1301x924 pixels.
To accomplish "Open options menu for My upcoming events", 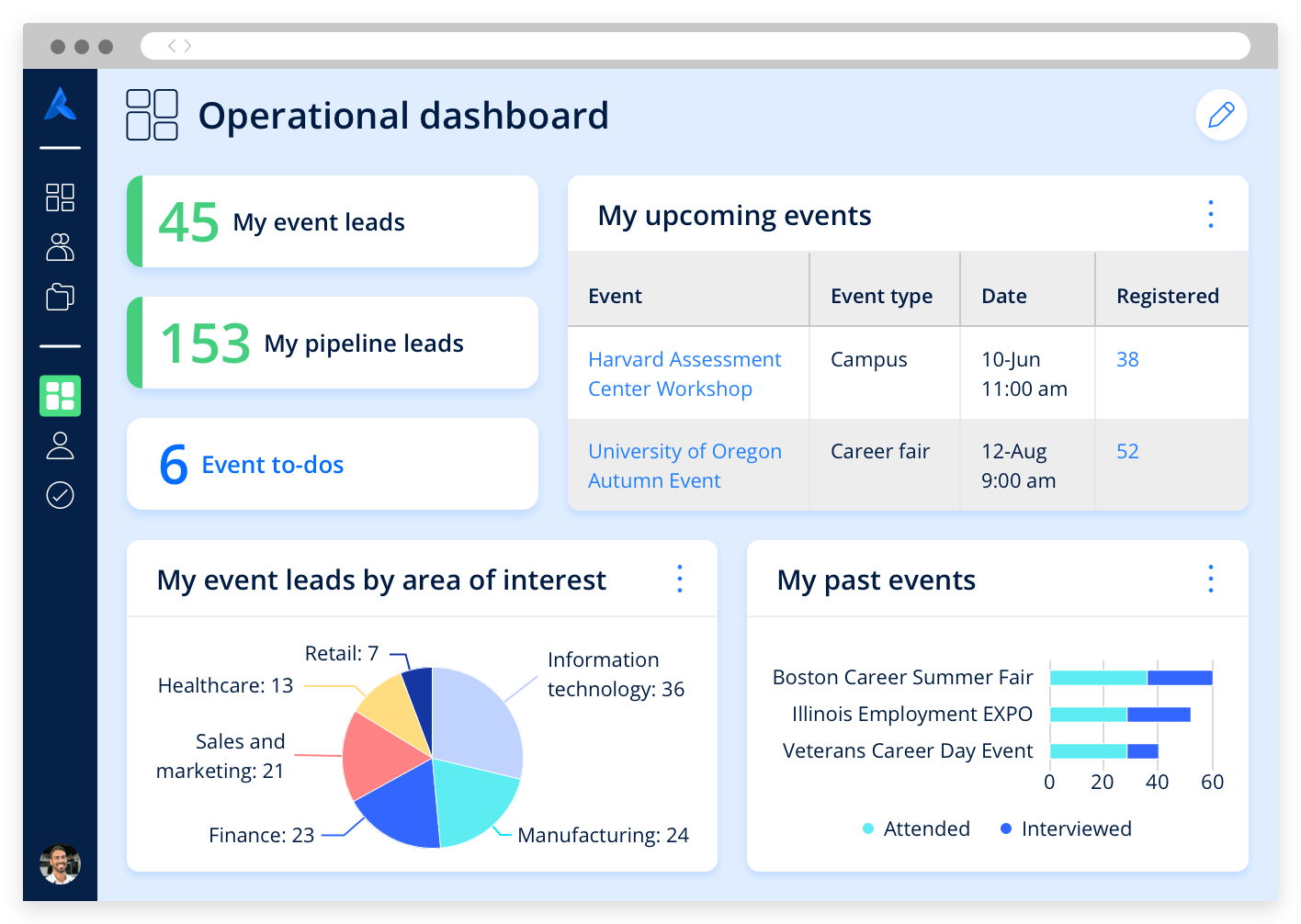I will [x=1211, y=214].
